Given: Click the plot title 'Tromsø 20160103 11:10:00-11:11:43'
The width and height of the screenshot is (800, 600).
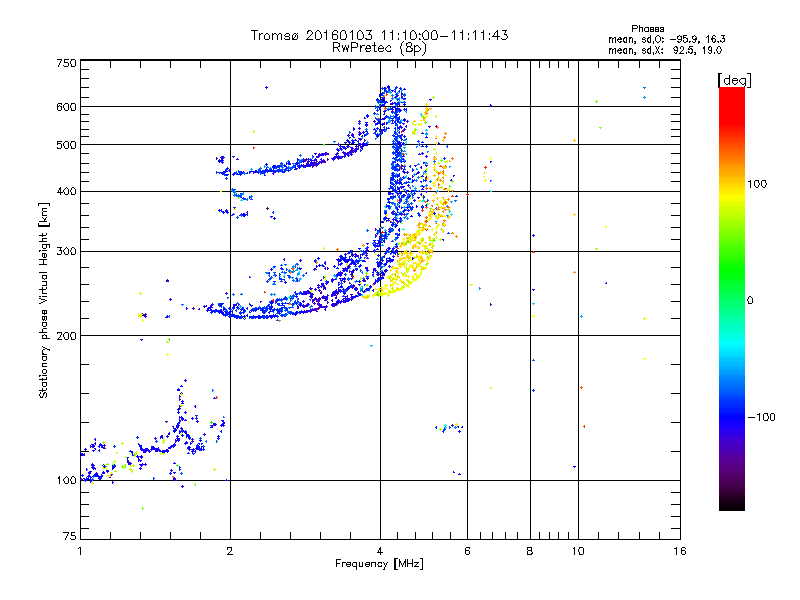Looking at the screenshot, I should (x=379, y=35).
